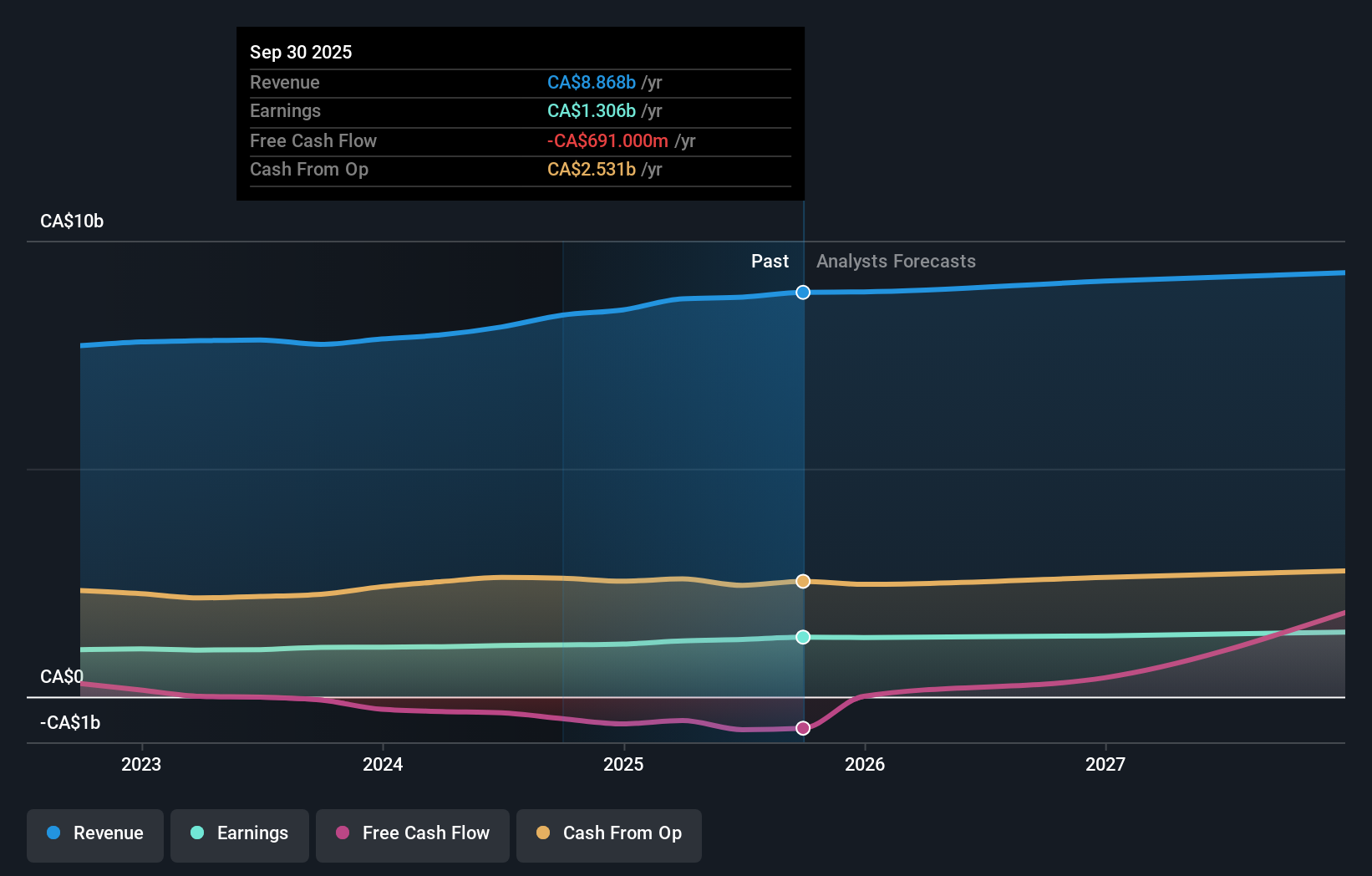Toggle the Revenue series in the legend

[x=95, y=833]
